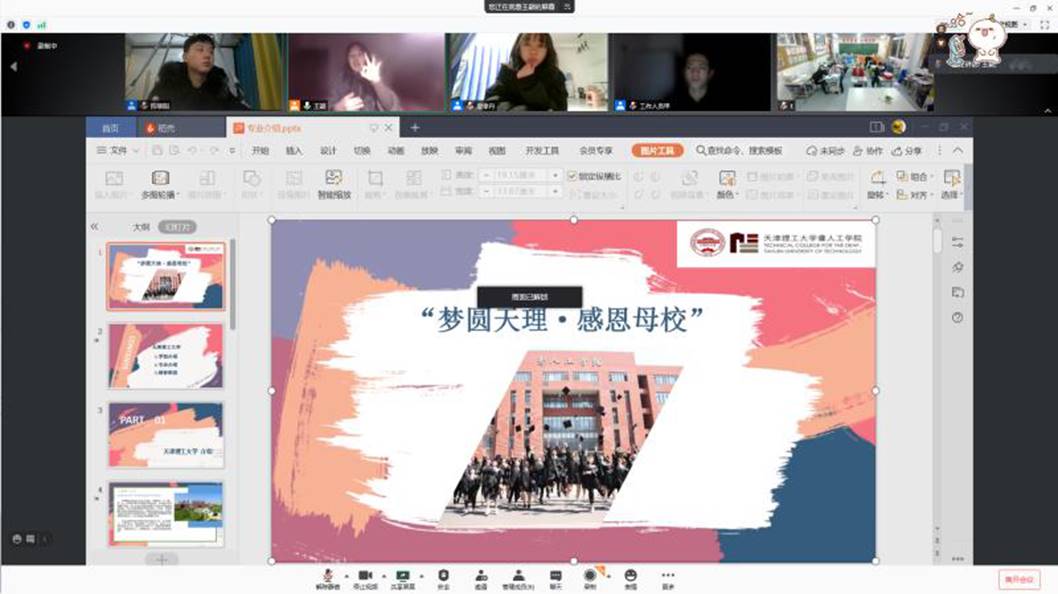Switch to the Picture Tools tab
This screenshot has width=1058, height=594.
click(657, 151)
